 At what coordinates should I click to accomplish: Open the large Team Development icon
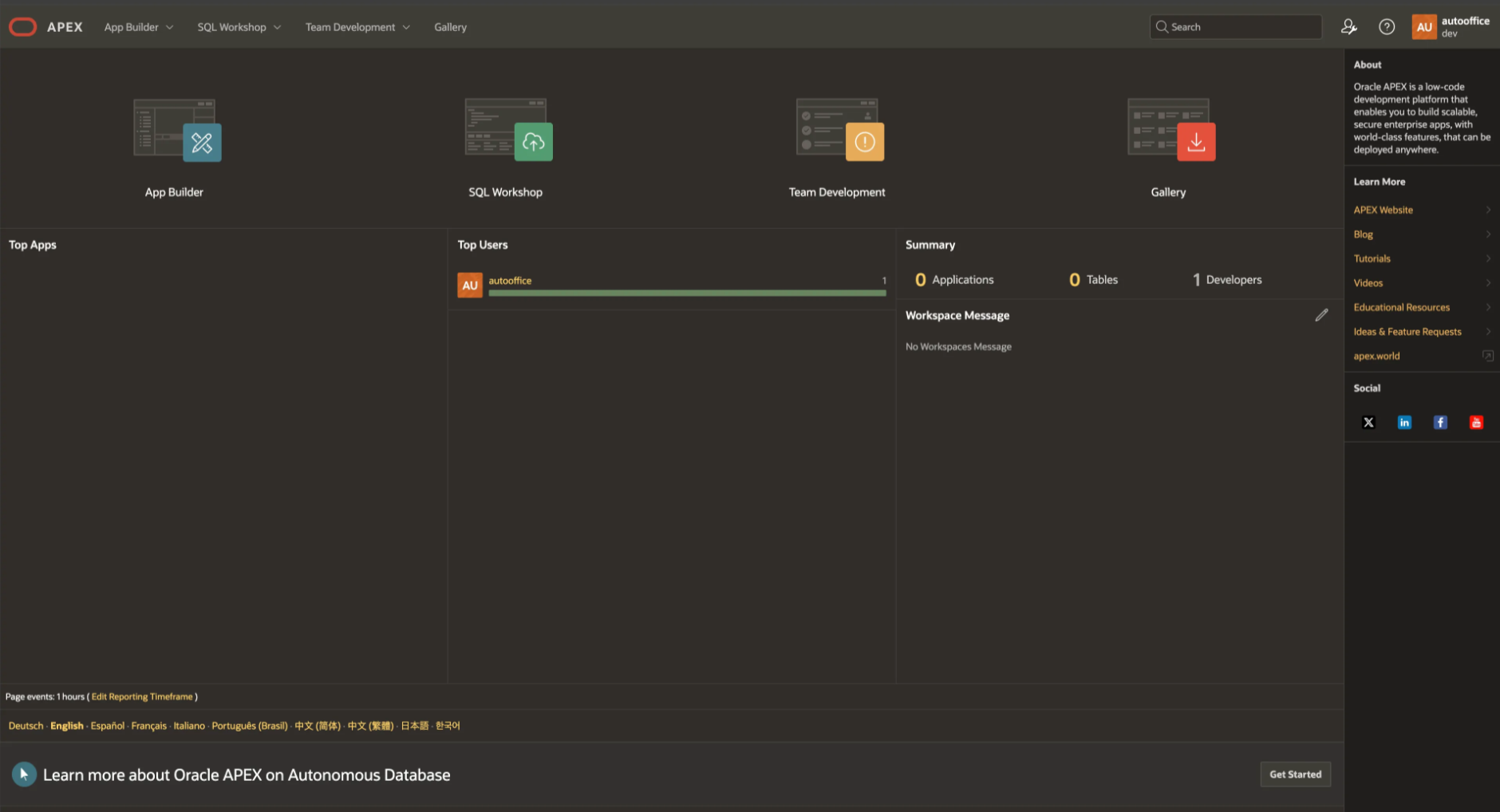839,130
